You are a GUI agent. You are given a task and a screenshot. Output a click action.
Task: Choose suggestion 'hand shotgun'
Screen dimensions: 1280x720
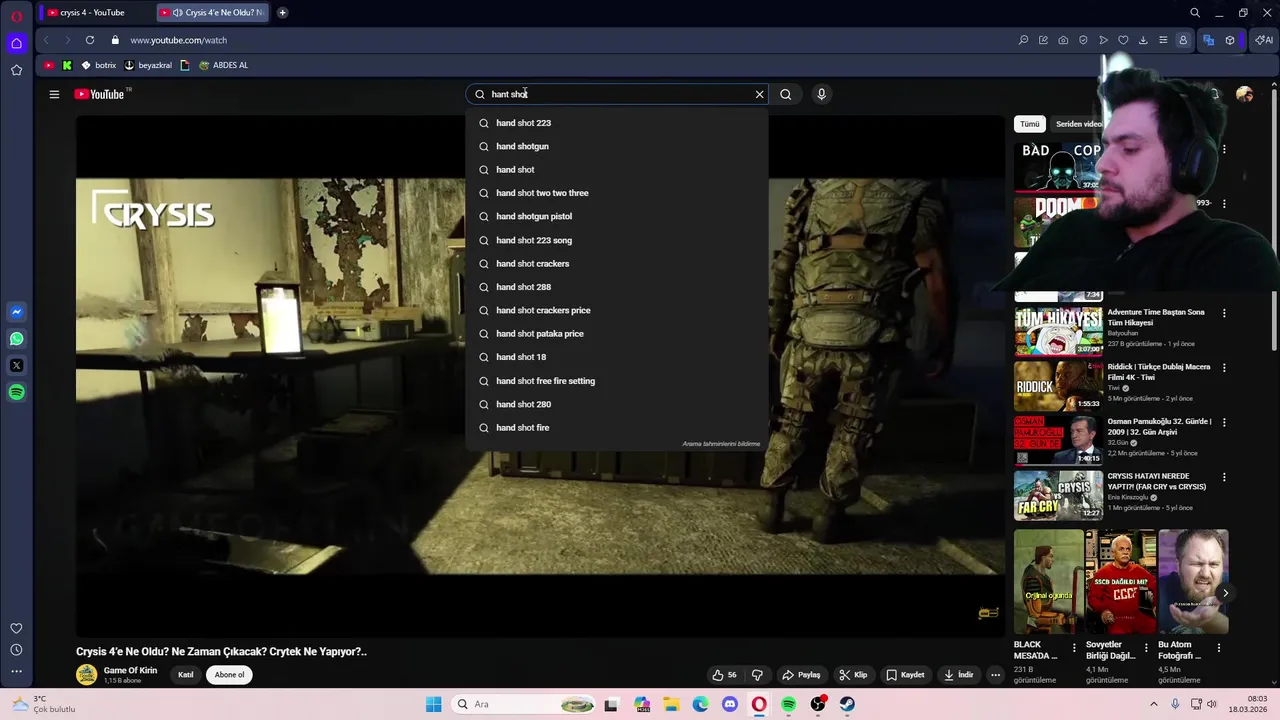pyautogui.click(x=617, y=146)
